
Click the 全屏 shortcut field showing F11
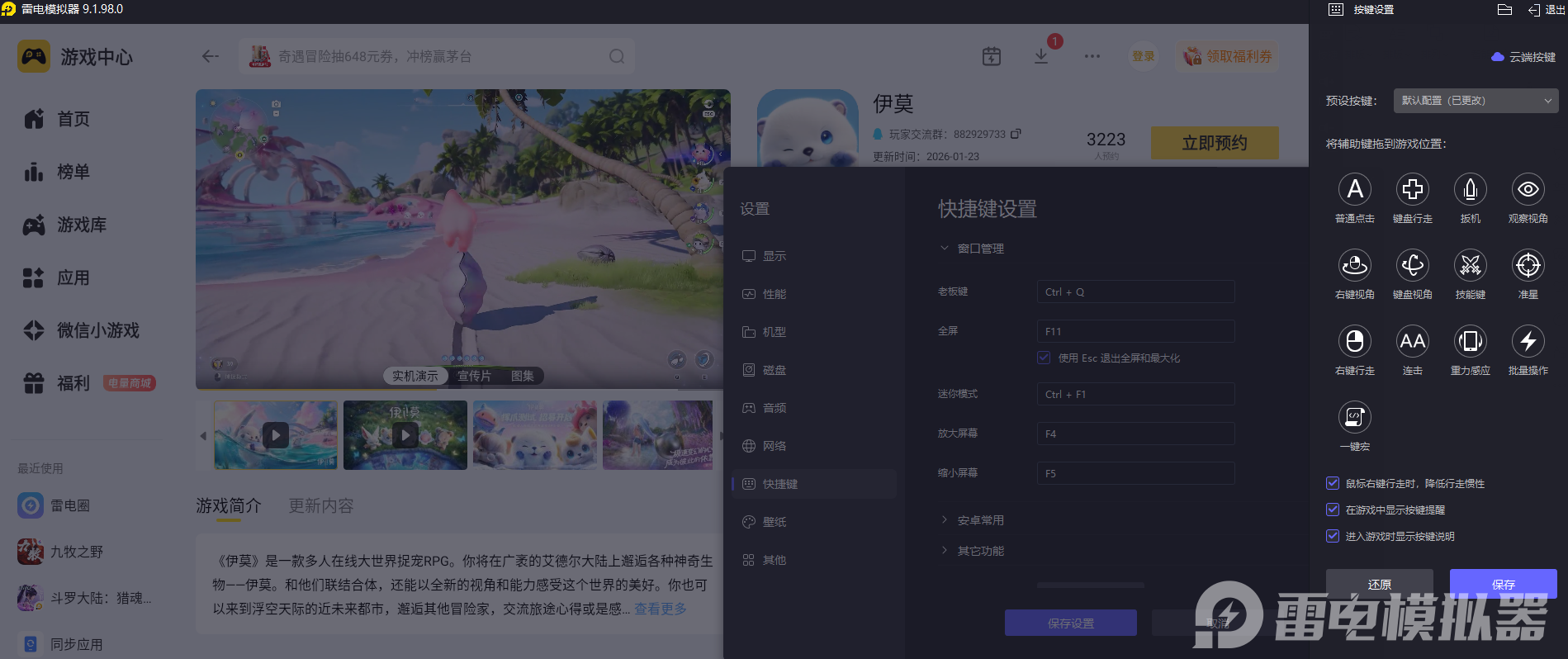pyautogui.click(x=1135, y=331)
